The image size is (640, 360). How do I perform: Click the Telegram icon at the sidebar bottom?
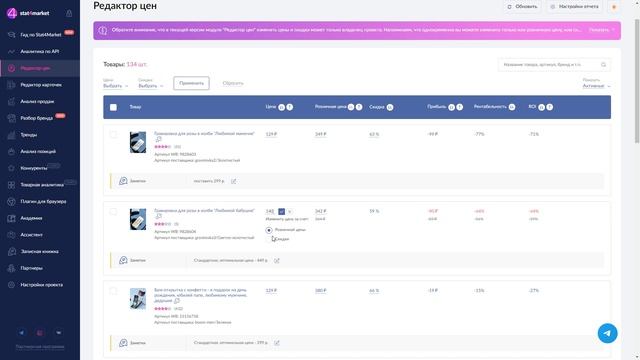[x=21, y=333]
